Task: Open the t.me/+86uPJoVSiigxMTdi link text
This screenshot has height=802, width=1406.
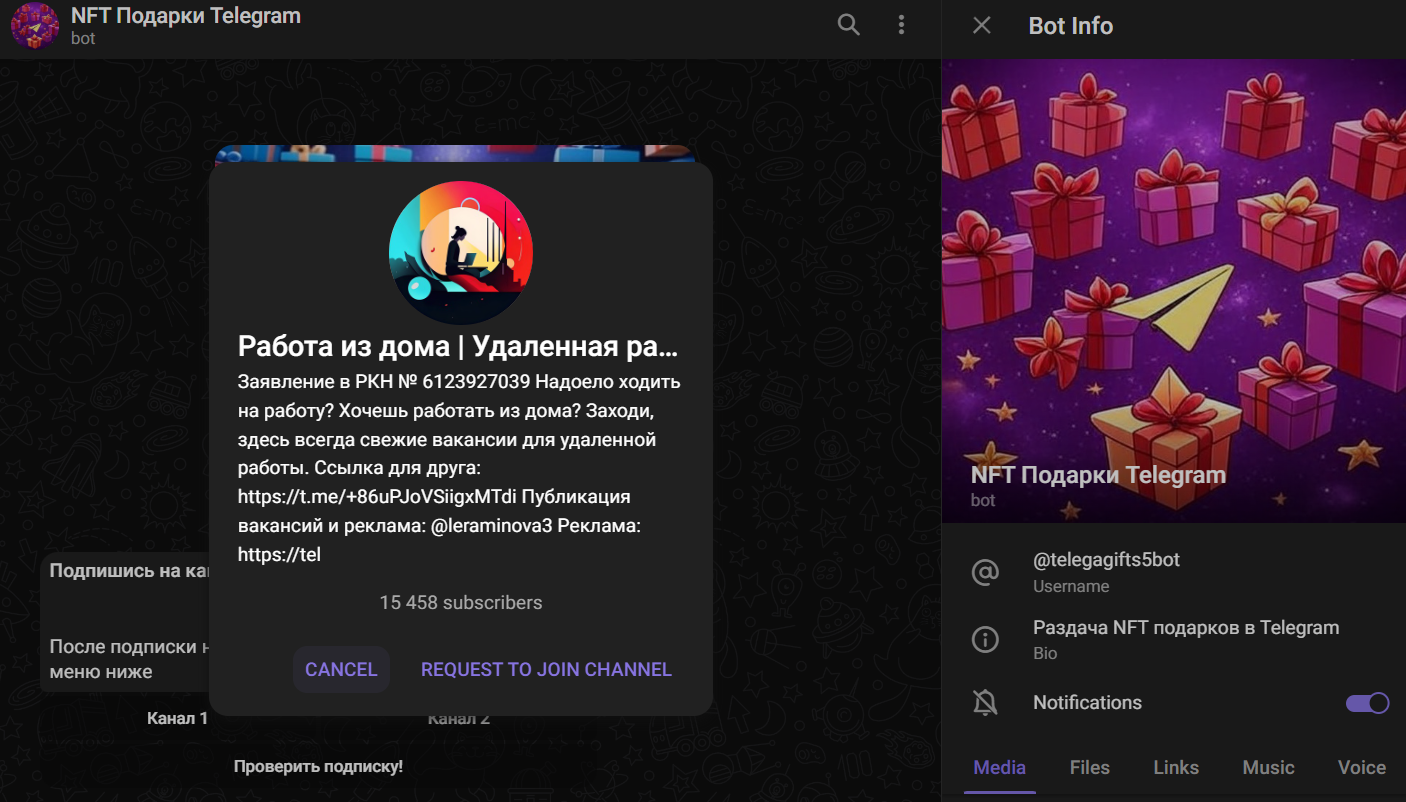Action: pyautogui.click(x=377, y=497)
